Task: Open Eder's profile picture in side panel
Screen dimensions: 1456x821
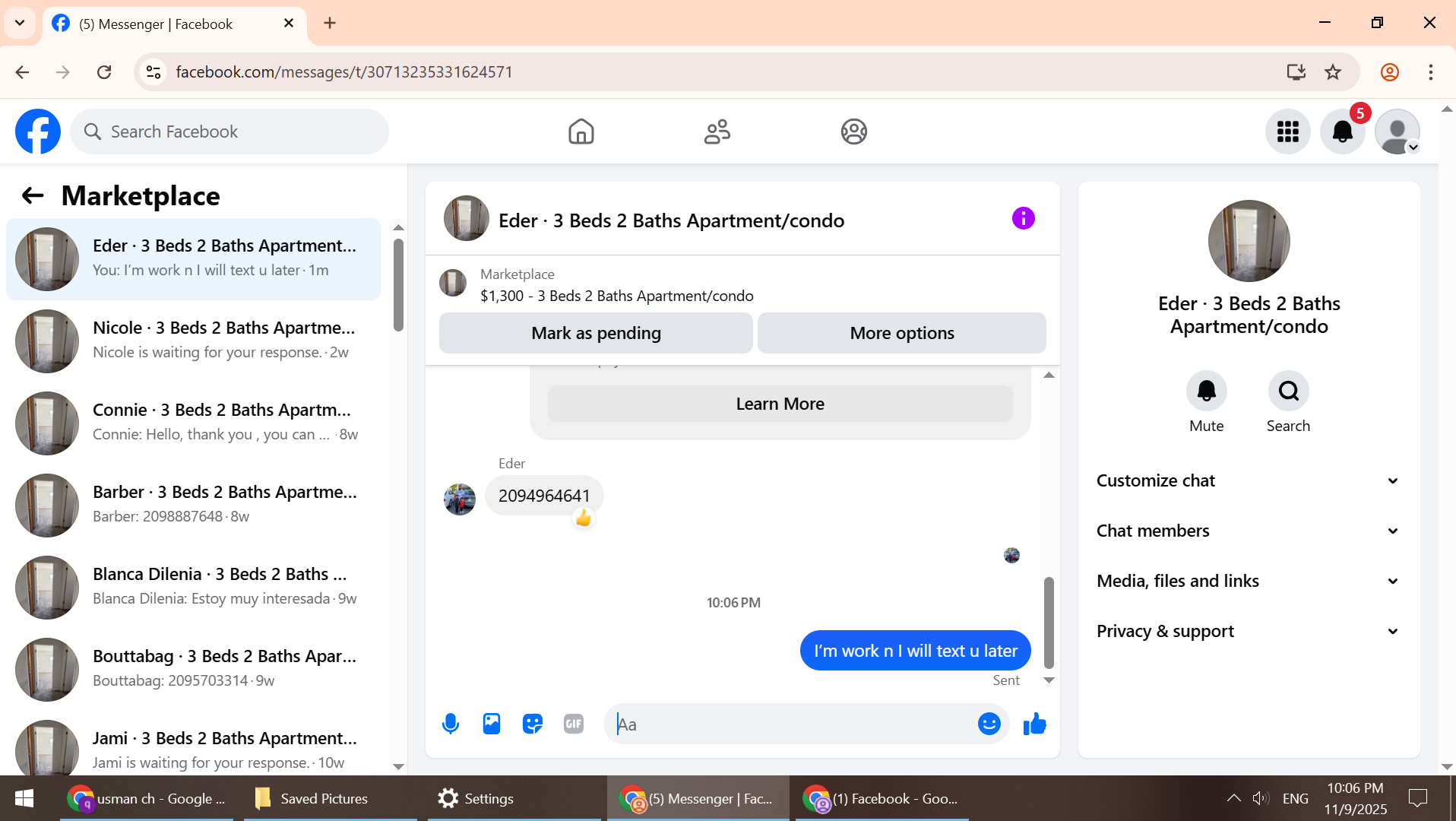Action: [1249, 241]
